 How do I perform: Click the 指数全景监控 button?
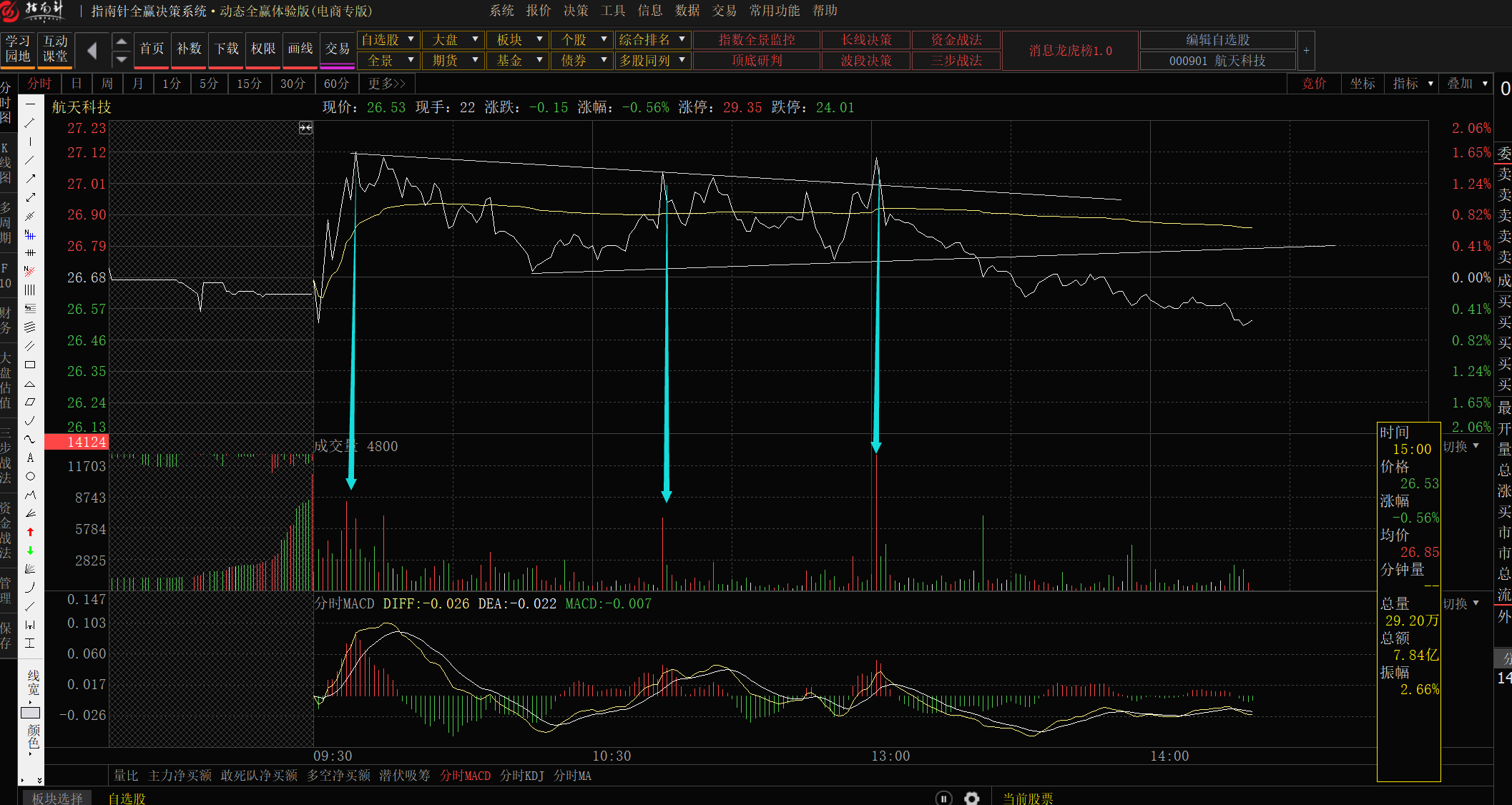point(756,39)
